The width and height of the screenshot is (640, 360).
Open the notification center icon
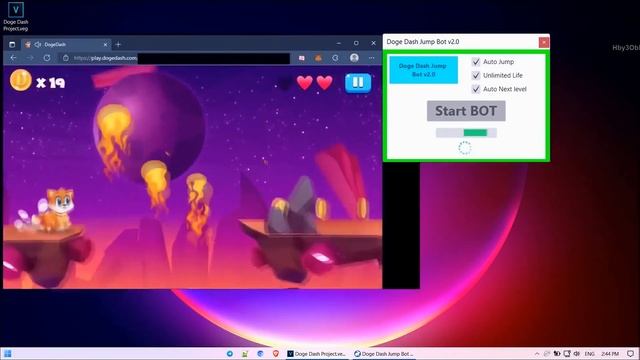pyautogui.click(x=631, y=354)
